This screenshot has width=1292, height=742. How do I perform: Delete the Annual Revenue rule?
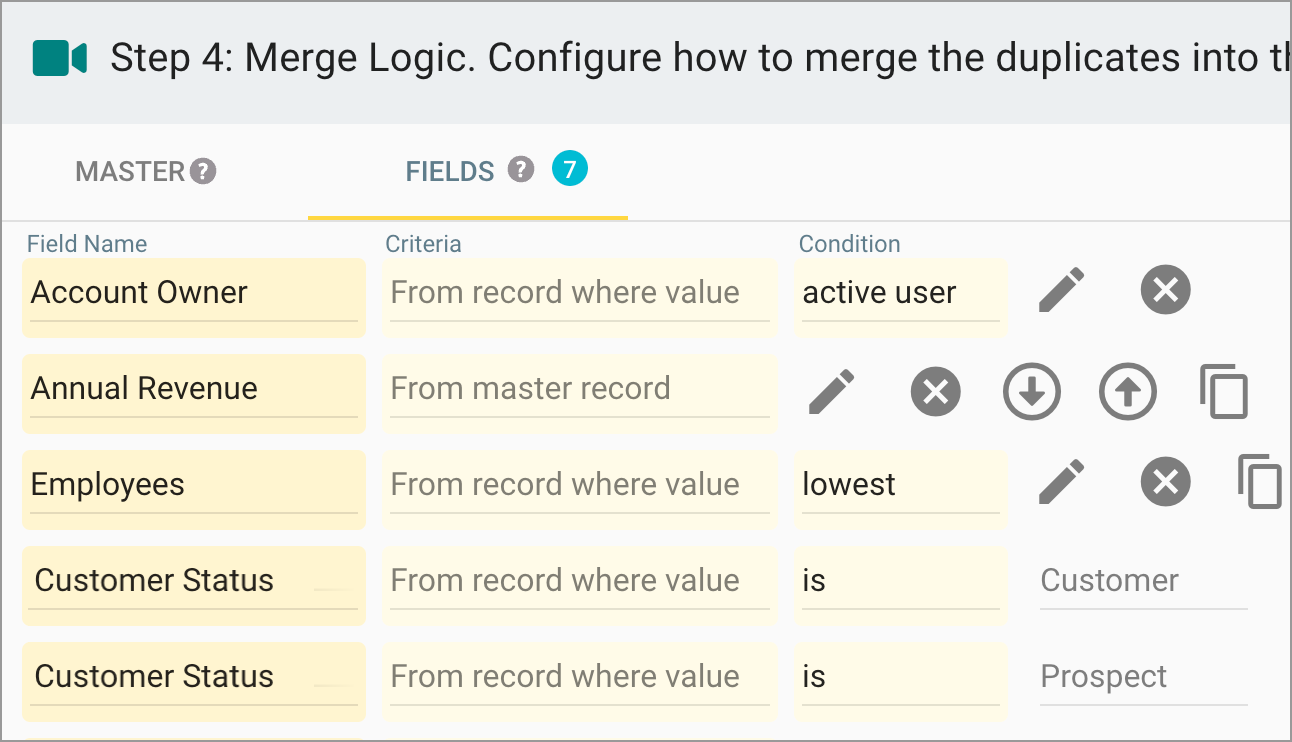(x=935, y=391)
